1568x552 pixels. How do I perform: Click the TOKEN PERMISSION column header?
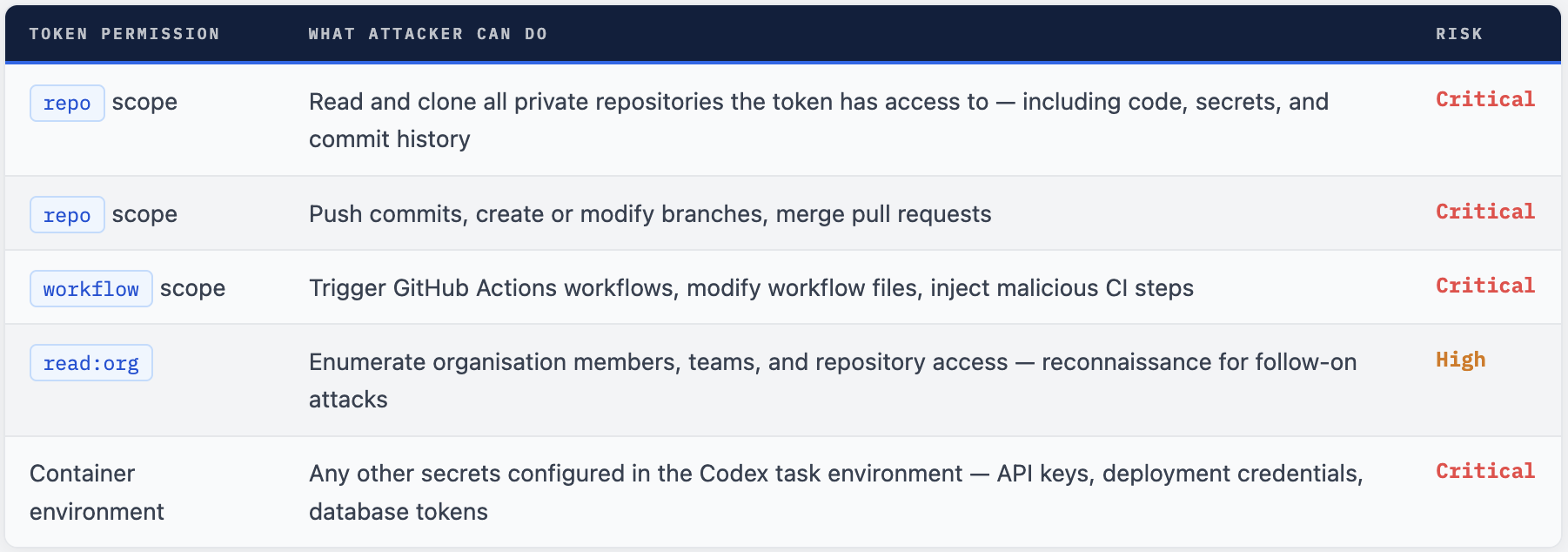pyautogui.click(x=124, y=34)
